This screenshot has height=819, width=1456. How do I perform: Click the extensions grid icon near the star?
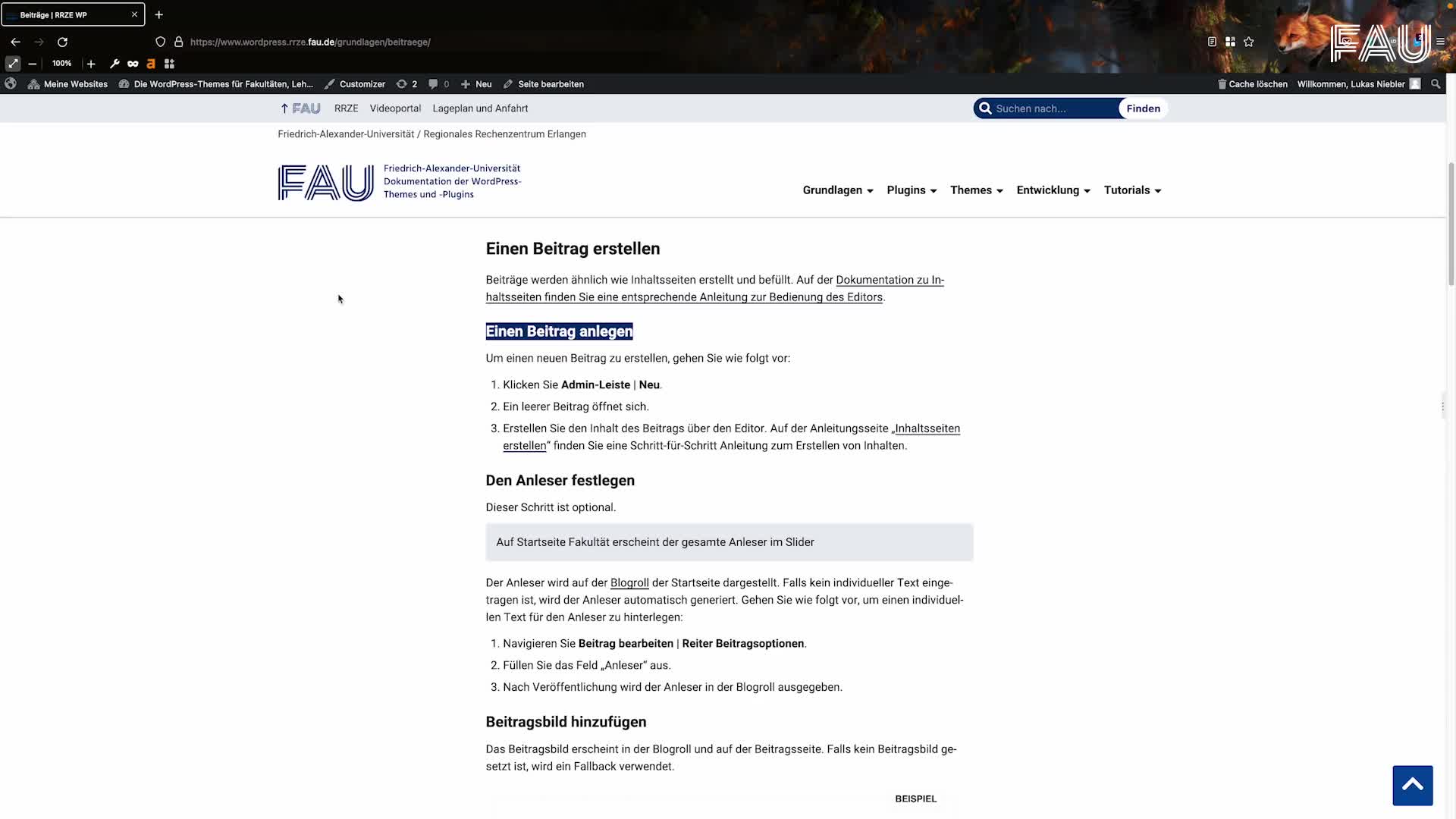[1230, 42]
